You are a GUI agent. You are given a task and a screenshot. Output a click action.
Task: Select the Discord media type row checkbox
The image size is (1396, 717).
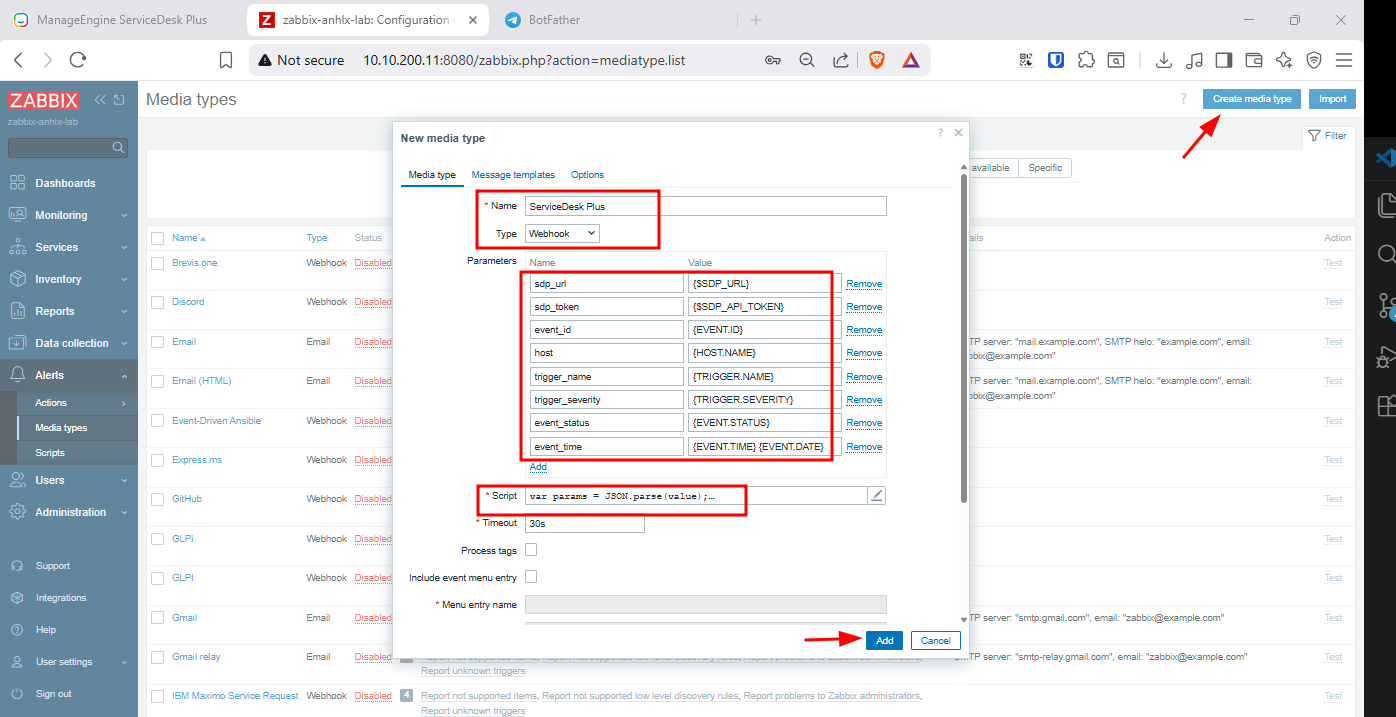click(x=157, y=302)
